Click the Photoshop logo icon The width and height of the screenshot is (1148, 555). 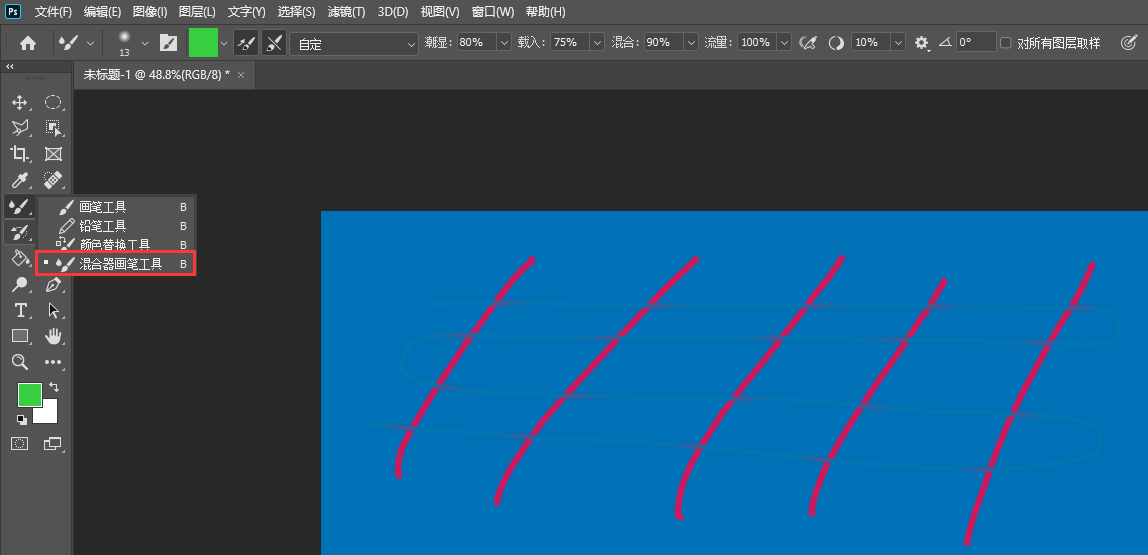point(13,12)
